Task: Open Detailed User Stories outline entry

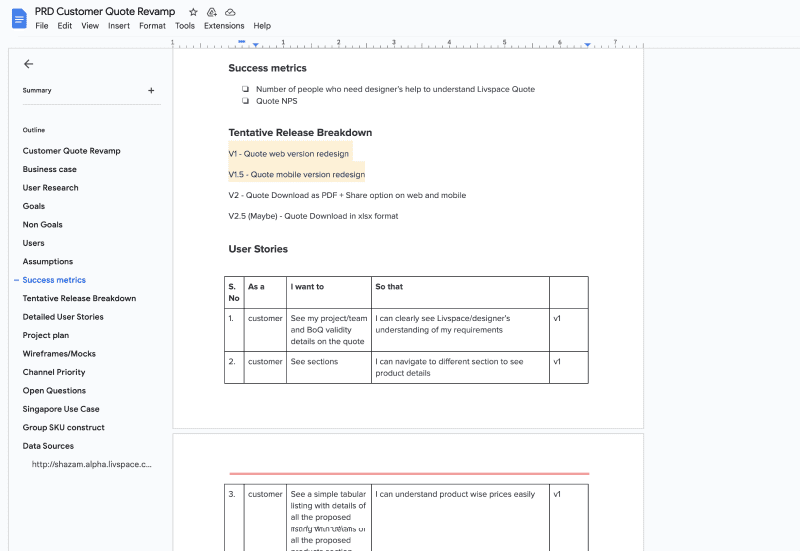Action: 63,317
